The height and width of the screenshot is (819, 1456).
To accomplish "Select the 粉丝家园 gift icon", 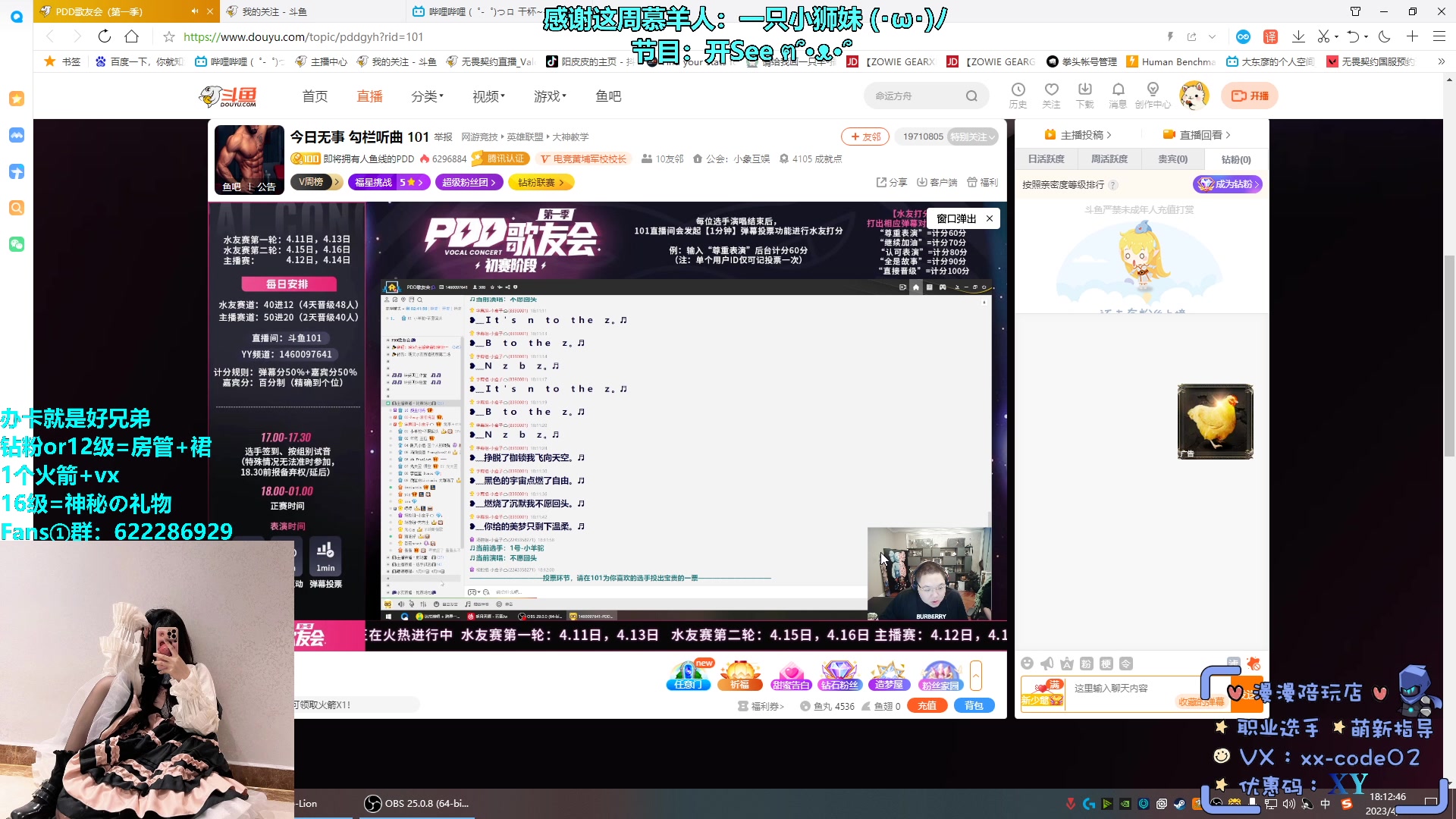I will [x=940, y=675].
